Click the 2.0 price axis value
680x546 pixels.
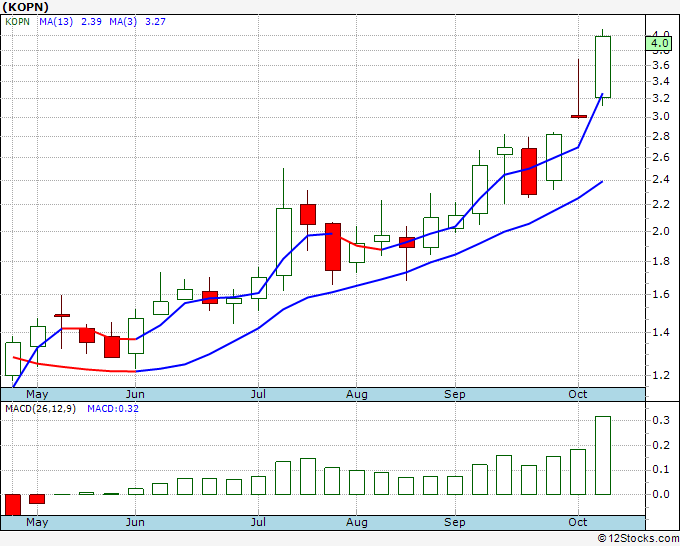[x=659, y=231]
